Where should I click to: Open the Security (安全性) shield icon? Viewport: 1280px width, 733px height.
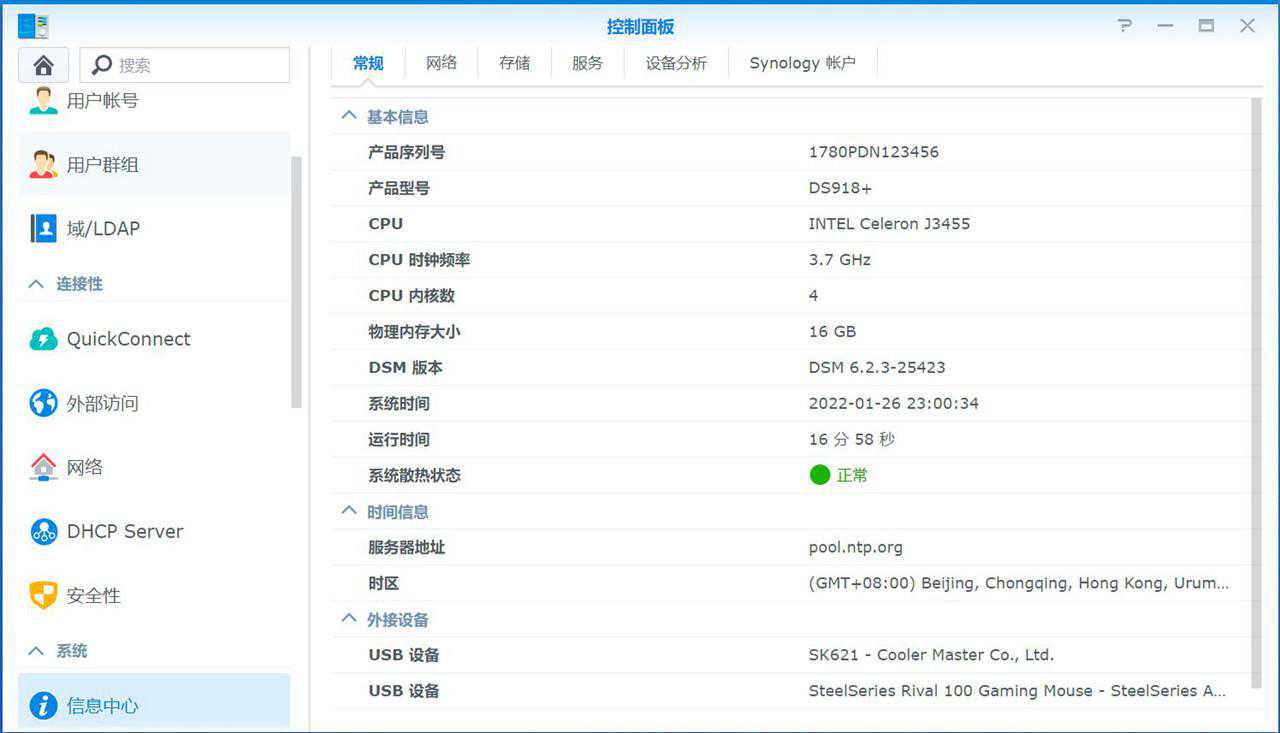(43, 595)
